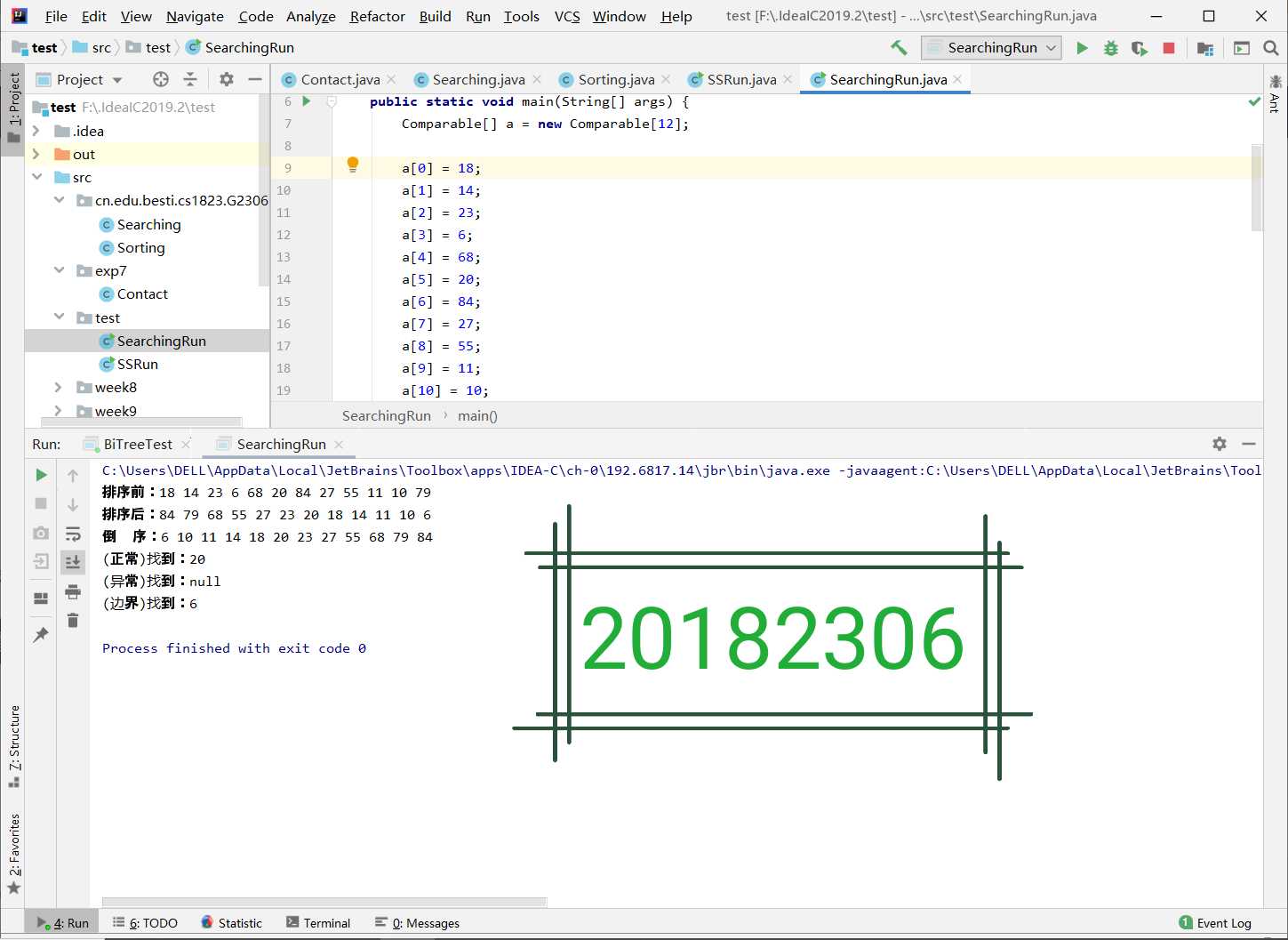Open the Project Structure dialog icon
Image resolution: width=1288 pixels, height=940 pixels.
point(1205,48)
